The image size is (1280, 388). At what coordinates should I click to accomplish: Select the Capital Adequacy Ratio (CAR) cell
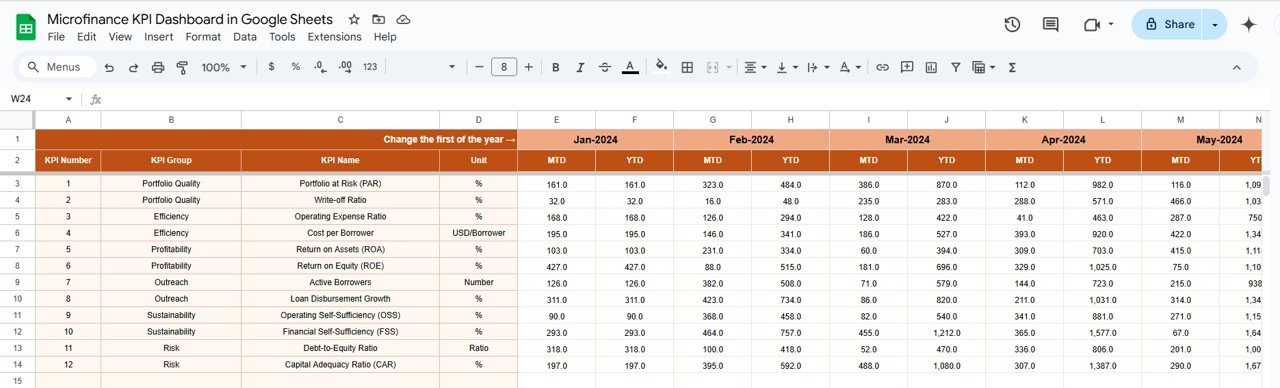(340, 364)
